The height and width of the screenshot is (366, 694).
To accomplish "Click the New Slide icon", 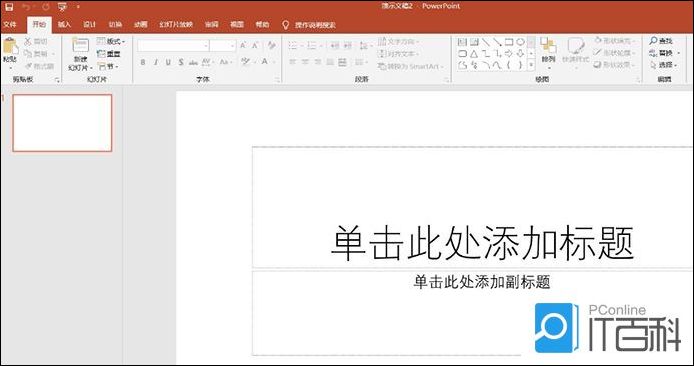I will point(81,46).
